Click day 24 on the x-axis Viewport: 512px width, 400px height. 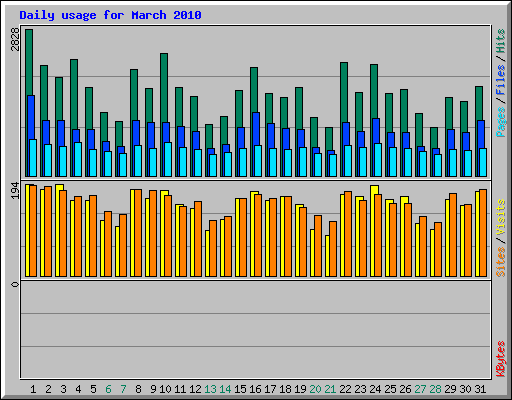point(375,389)
